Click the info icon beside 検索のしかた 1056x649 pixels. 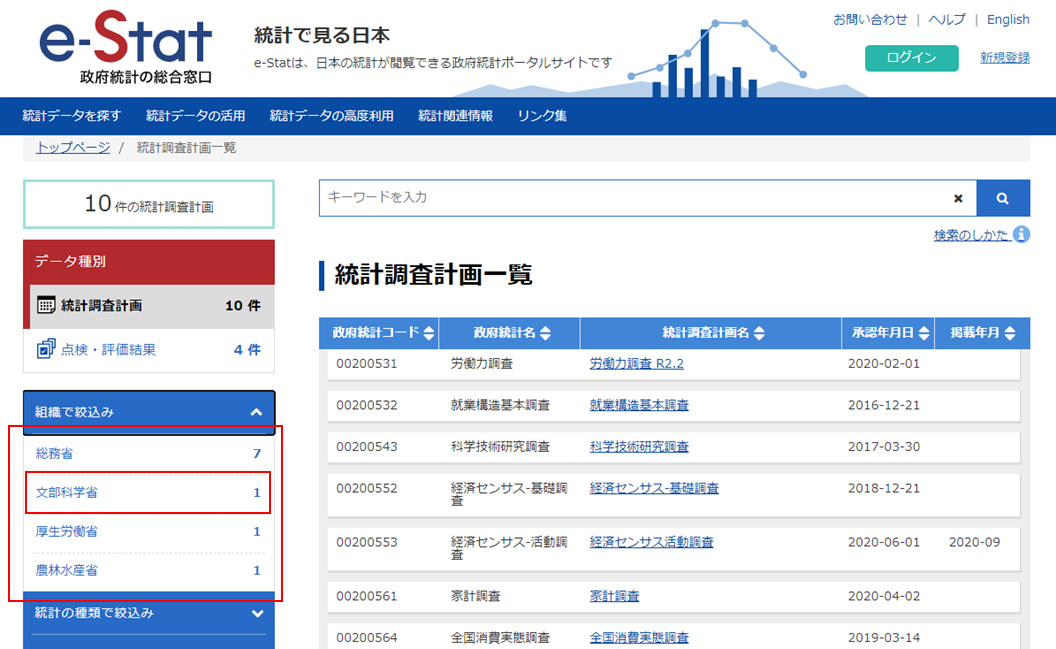[1021, 234]
